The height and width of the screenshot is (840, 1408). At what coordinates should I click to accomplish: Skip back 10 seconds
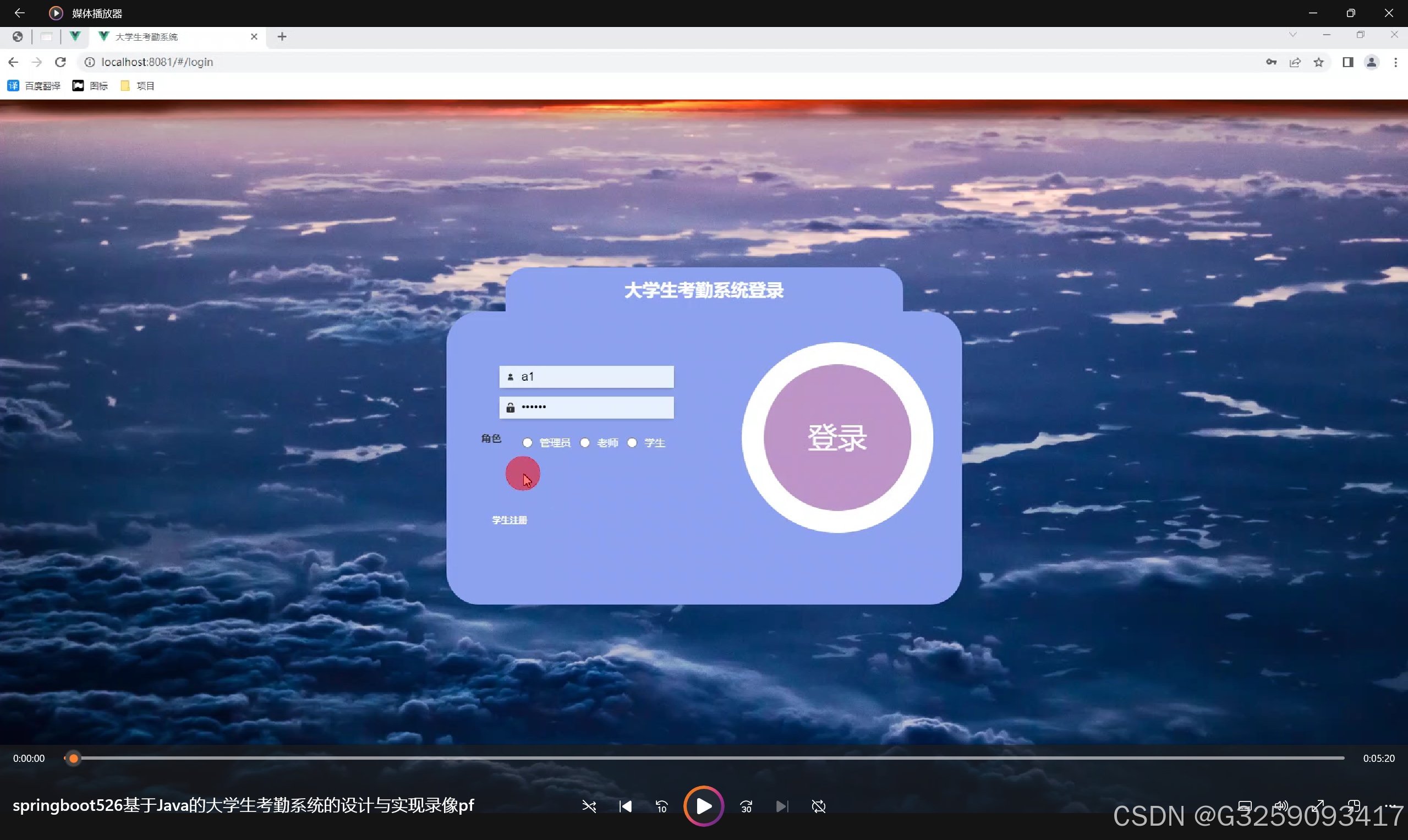[x=661, y=806]
